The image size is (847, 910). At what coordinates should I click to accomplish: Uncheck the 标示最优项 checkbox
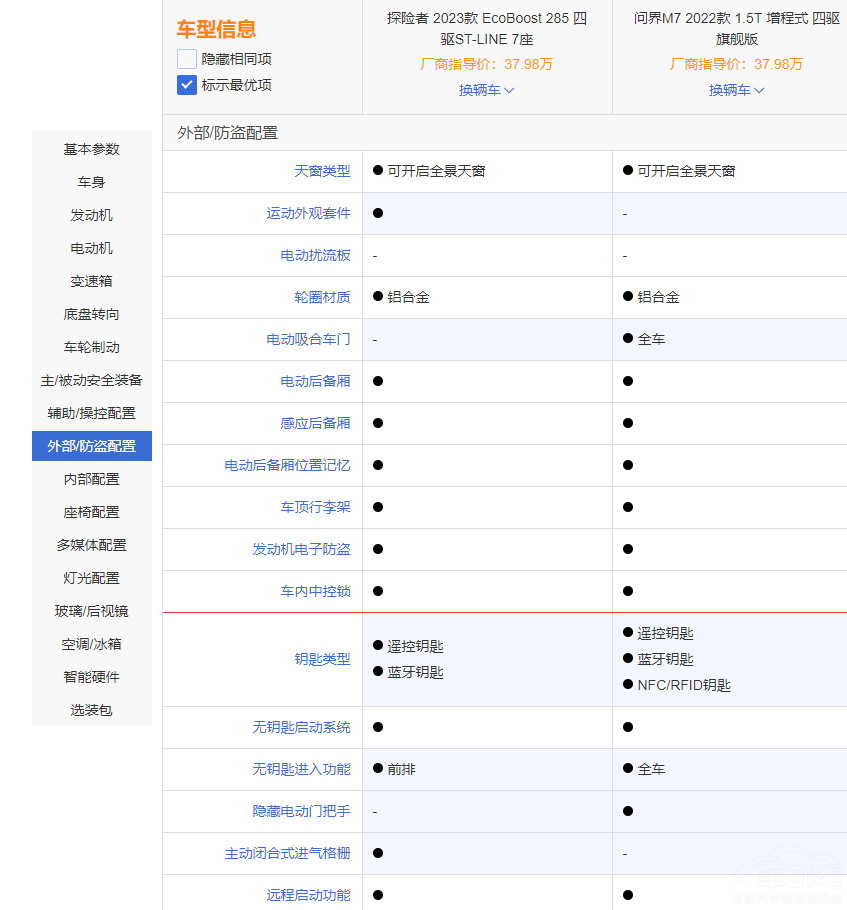point(187,85)
